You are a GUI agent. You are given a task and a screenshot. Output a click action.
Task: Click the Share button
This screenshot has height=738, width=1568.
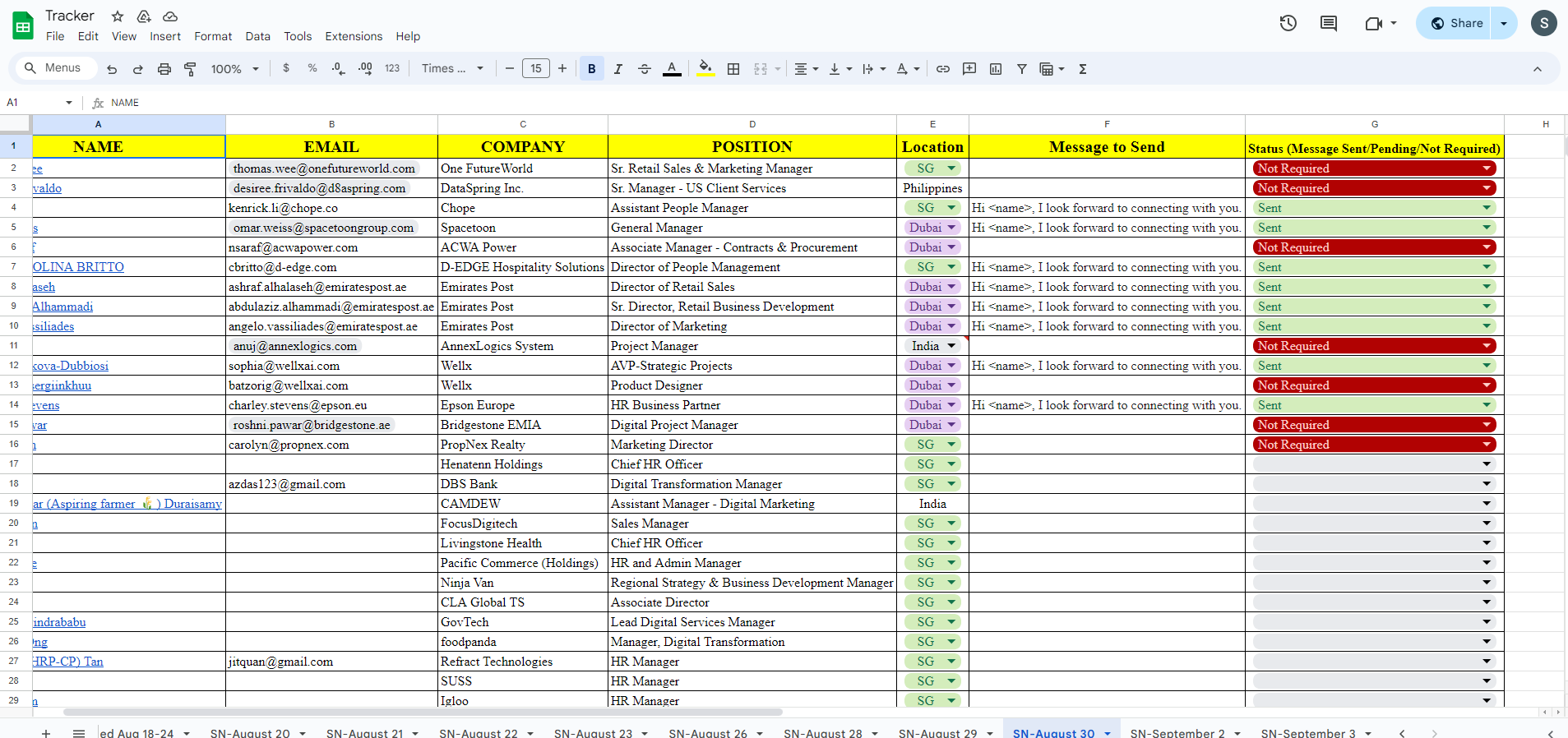pos(1455,23)
